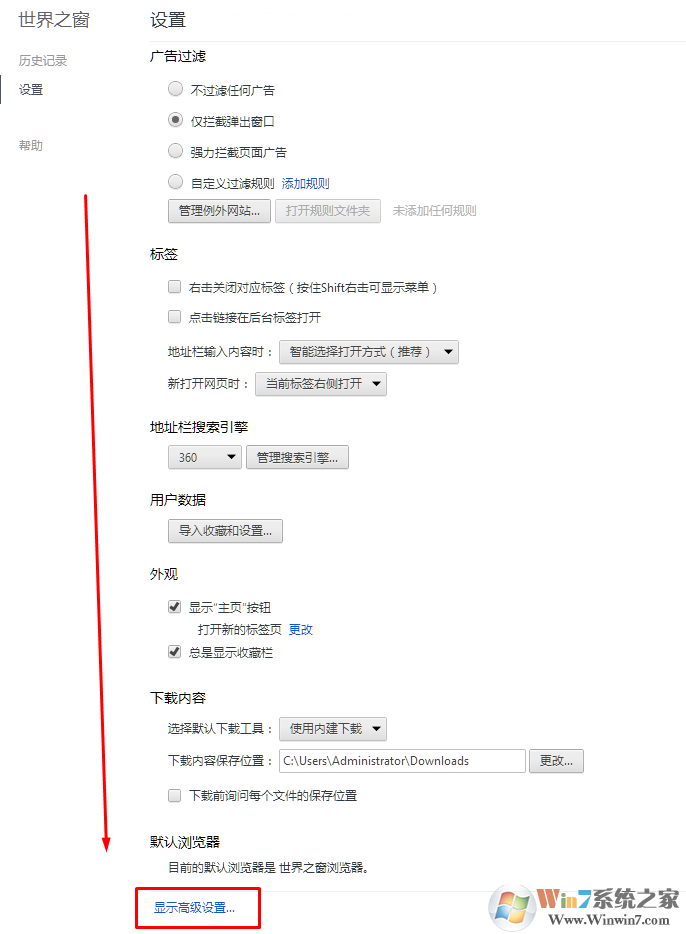The width and height of the screenshot is (686, 934).
Task: Open 选择默认下载工具 dropdown 使用内建下载
Action: (x=333, y=728)
